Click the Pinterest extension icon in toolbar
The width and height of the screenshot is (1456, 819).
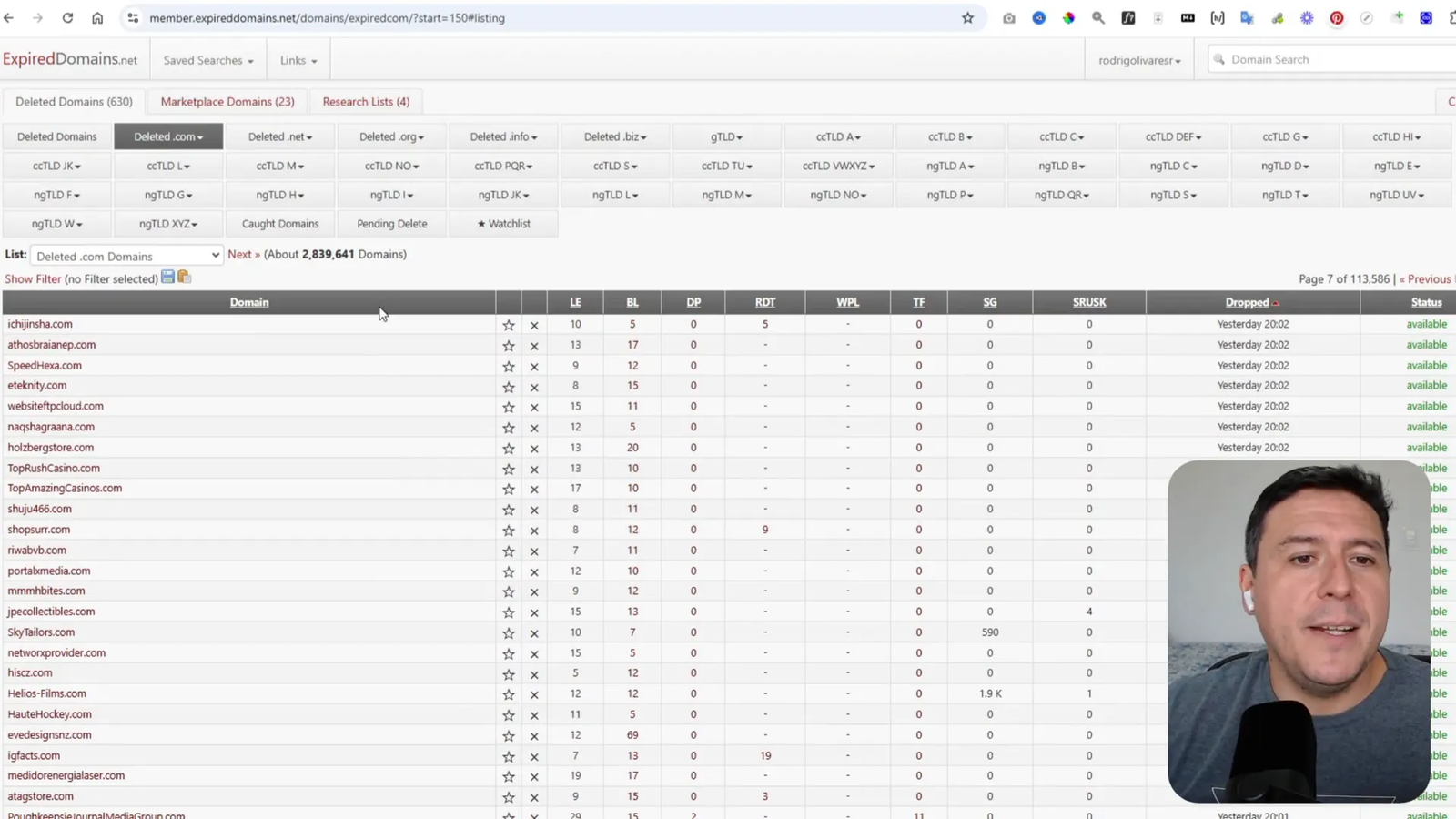click(x=1336, y=18)
